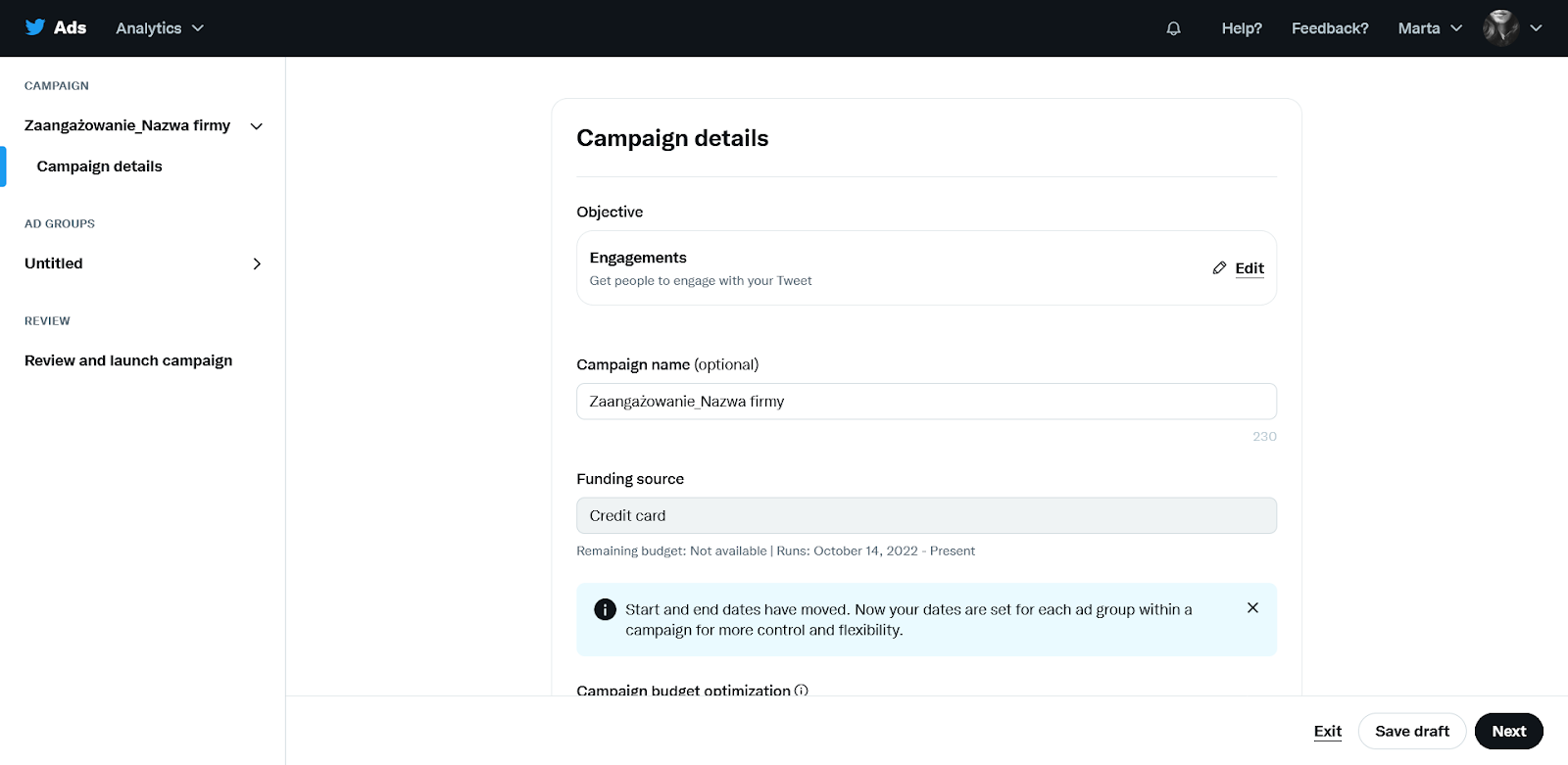Click the Twitter bird logo
Image resolution: width=1568 pixels, height=765 pixels.
coord(35,27)
